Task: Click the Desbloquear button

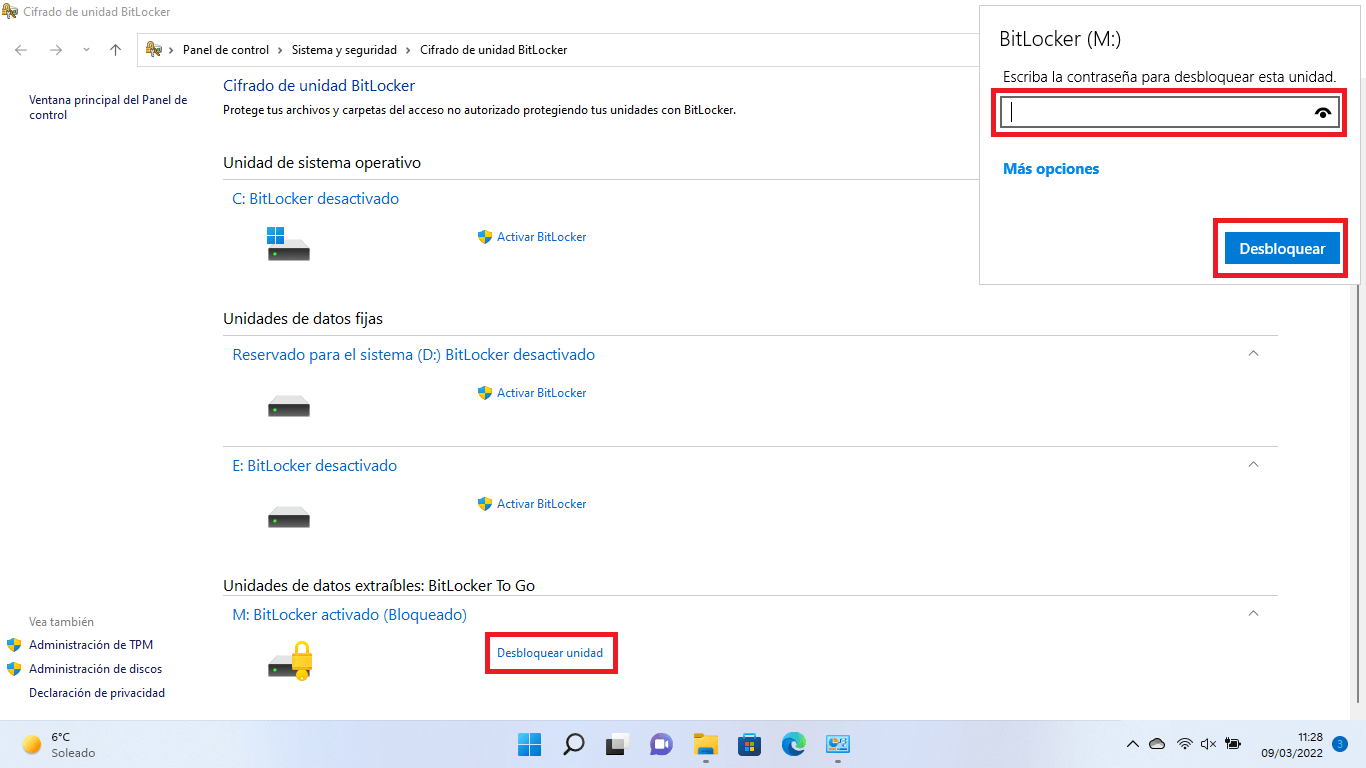Action: coord(1282,249)
